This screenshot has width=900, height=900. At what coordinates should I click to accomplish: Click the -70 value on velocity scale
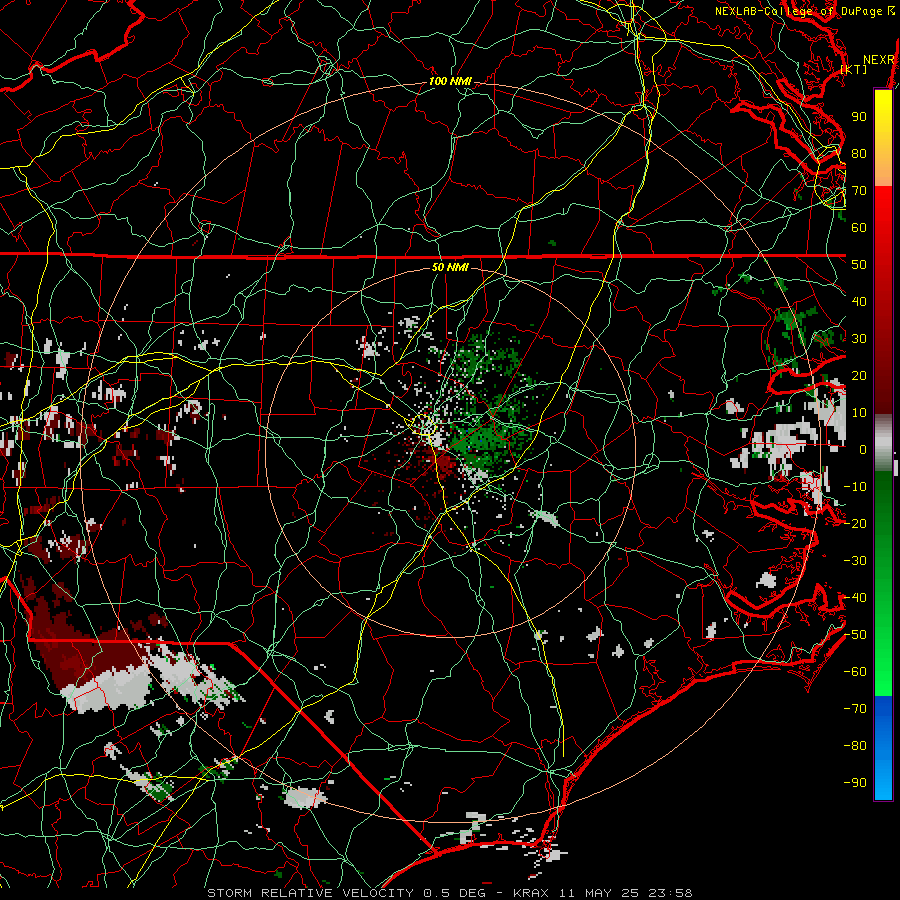click(x=855, y=709)
